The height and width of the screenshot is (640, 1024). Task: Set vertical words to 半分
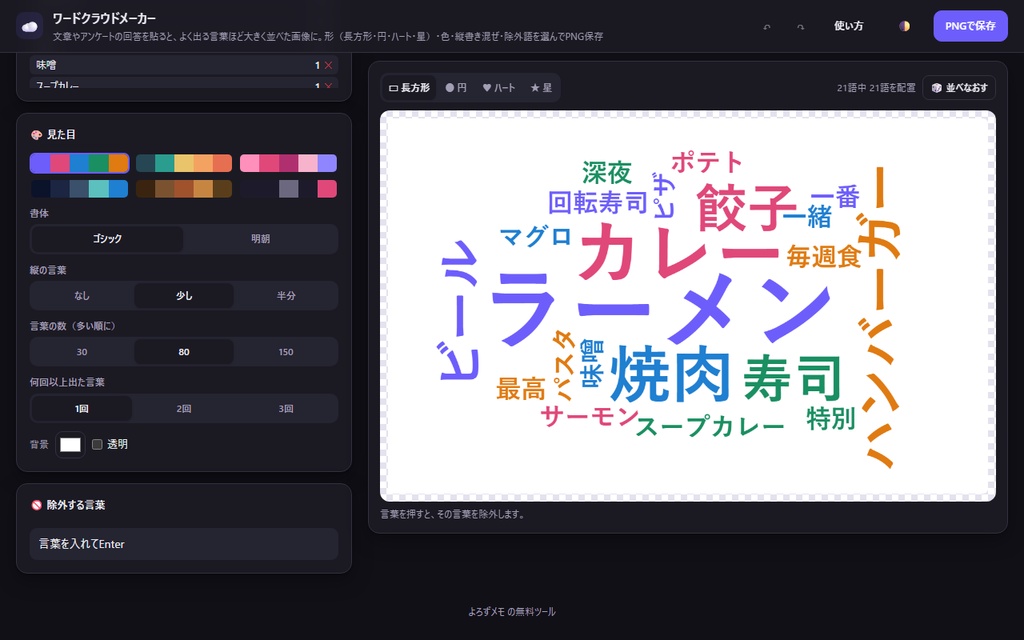pos(286,296)
